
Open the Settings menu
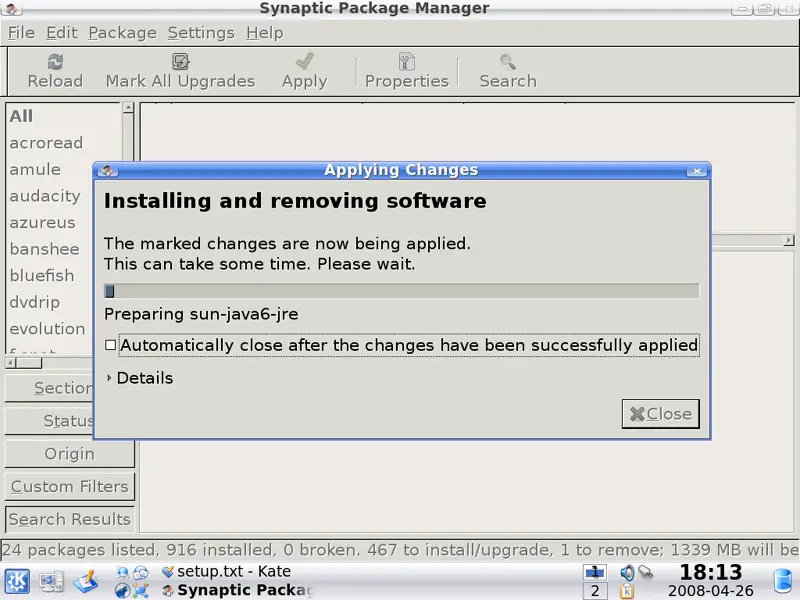201,33
